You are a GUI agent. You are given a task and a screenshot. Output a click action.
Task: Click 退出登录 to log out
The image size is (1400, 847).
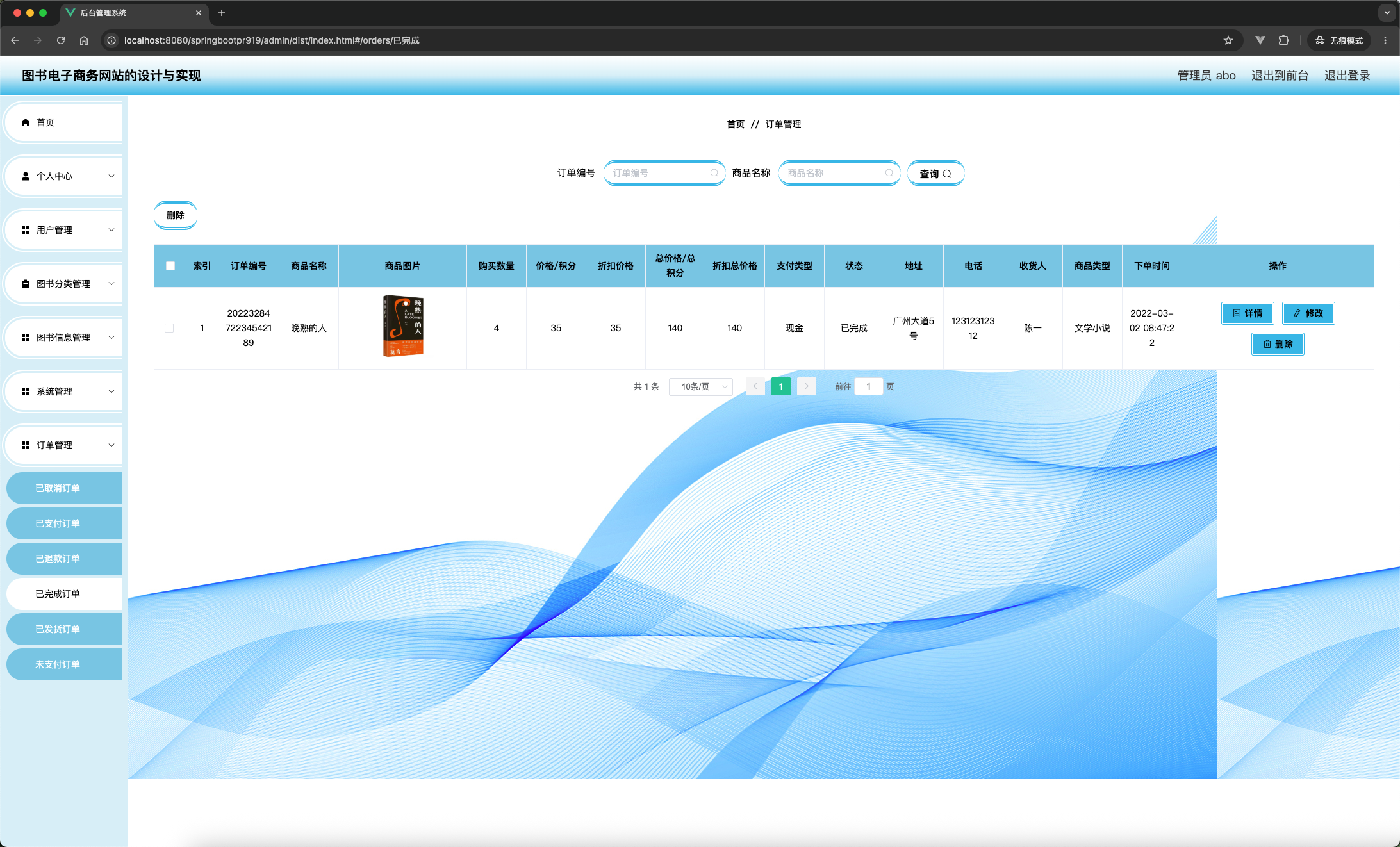pyautogui.click(x=1347, y=76)
